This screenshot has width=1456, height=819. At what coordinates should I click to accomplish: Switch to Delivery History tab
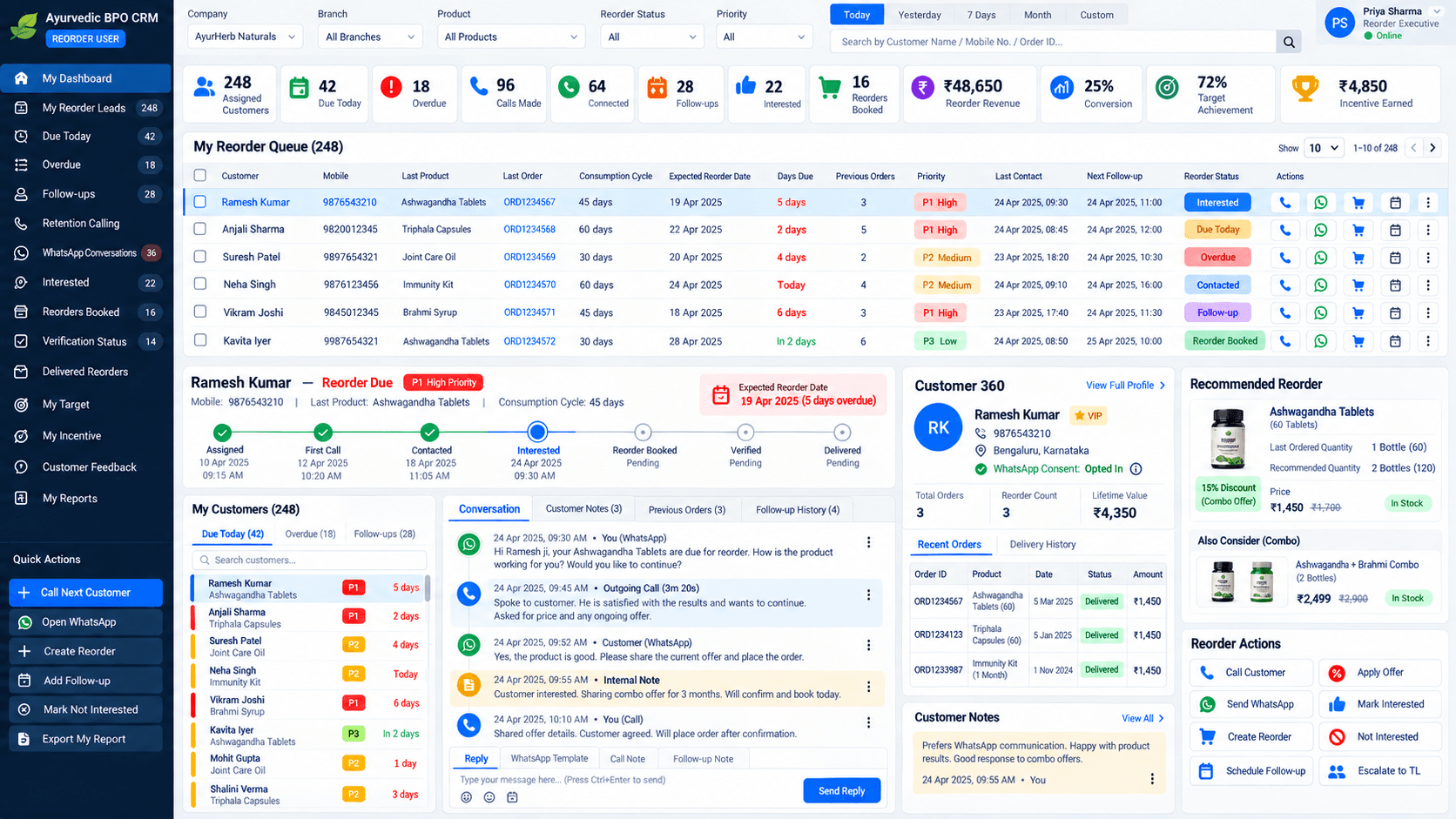[x=1042, y=545]
